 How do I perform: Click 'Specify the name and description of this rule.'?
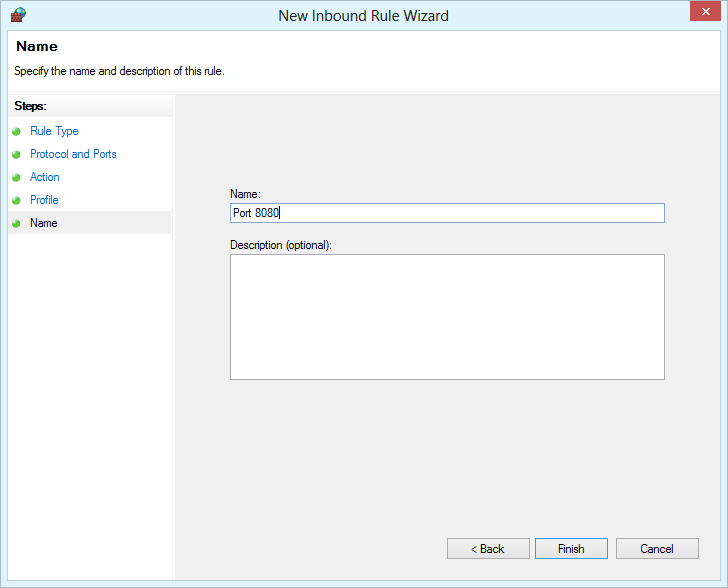pos(119,71)
